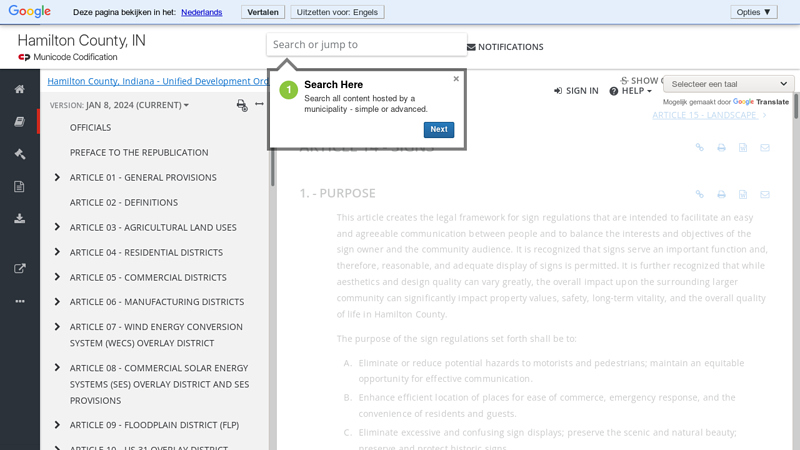Image resolution: width=800 pixels, height=450 pixels.
Task: Expand Article 08 - Commercial Solar Energy
Action: tap(57, 368)
